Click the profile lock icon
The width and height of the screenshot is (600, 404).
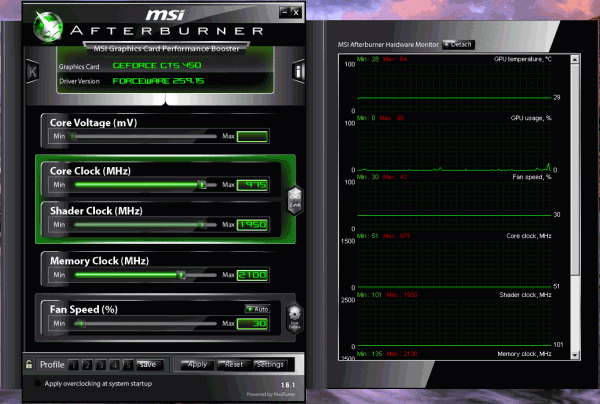(29, 364)
